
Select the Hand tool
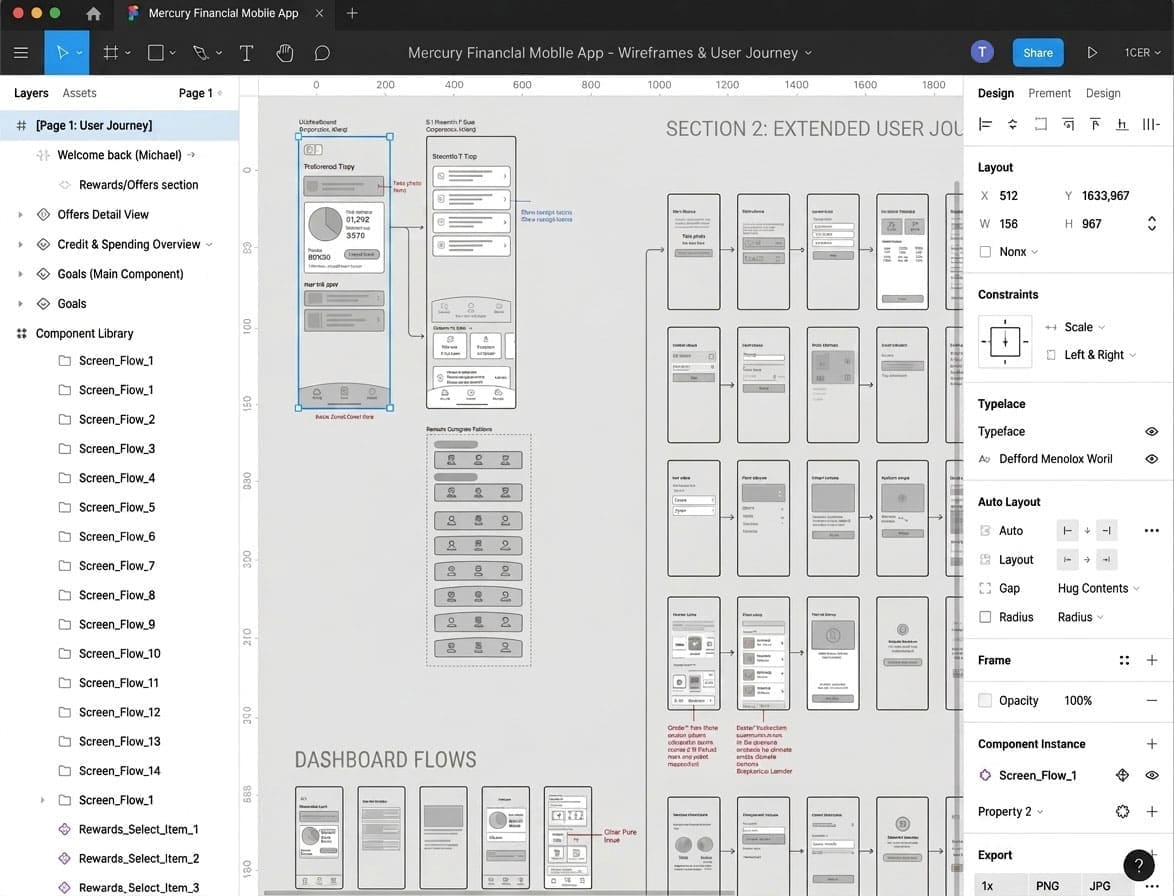[284, 52]
